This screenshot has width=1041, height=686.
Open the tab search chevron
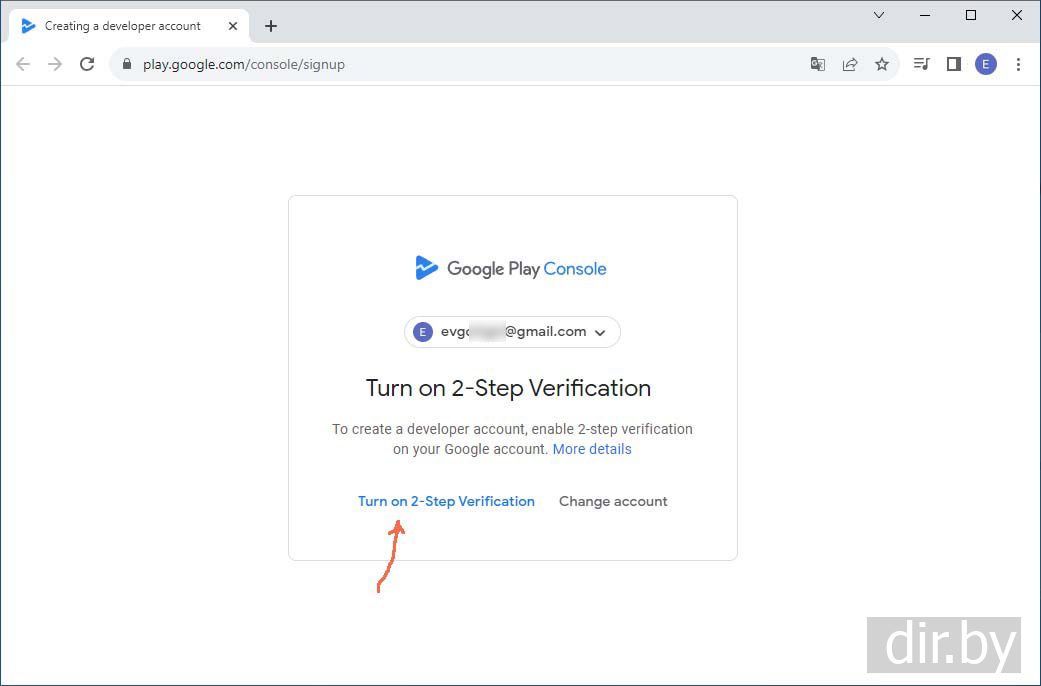coord(879,15)
